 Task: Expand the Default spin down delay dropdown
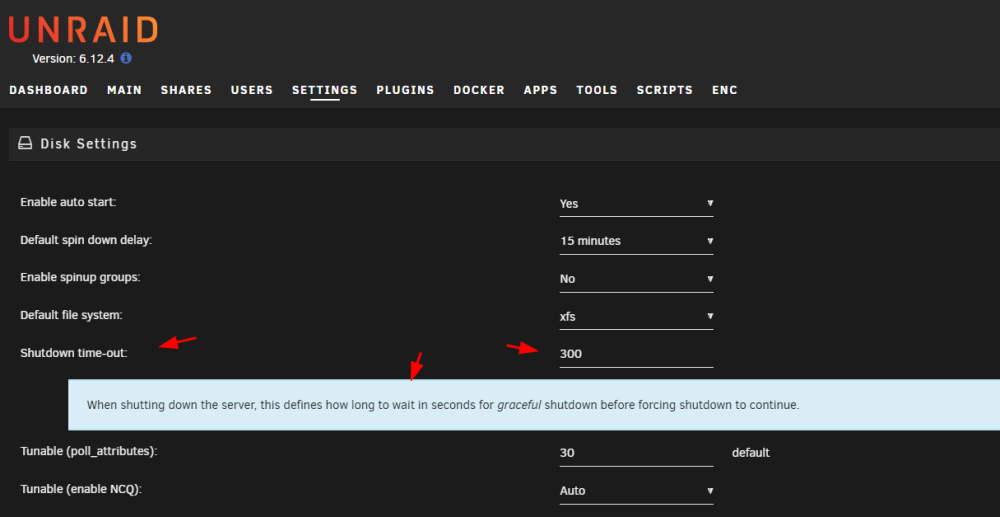click(636, 241)
